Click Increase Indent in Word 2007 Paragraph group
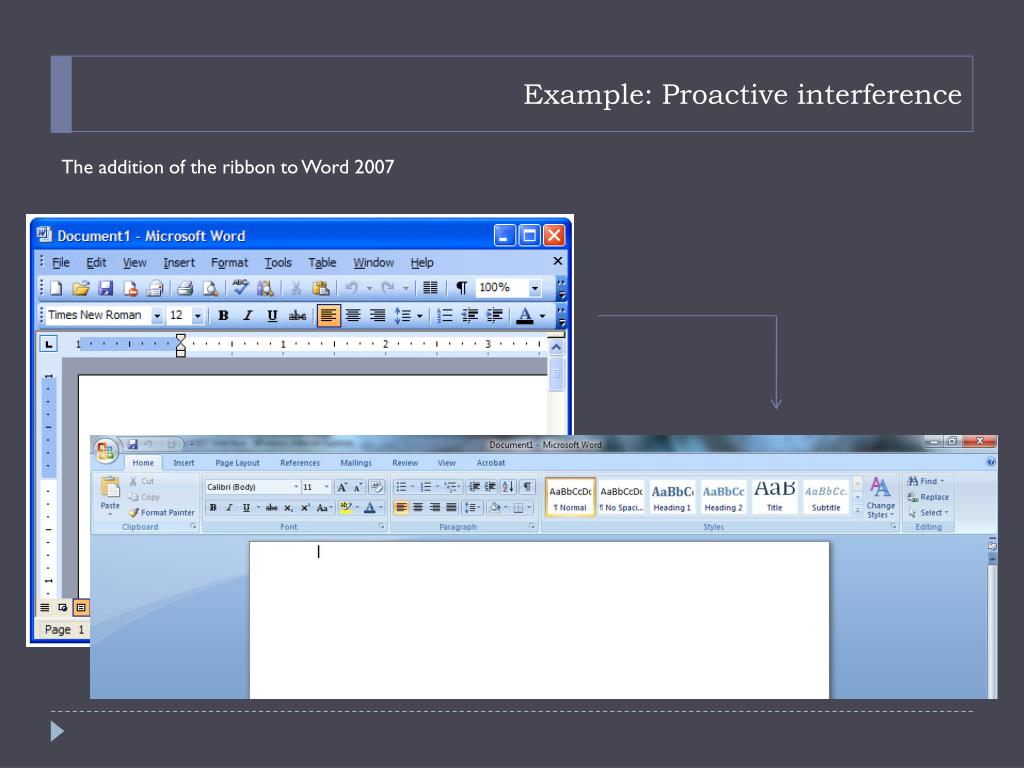The image size is (1024, 768). (x=490, y=487)
